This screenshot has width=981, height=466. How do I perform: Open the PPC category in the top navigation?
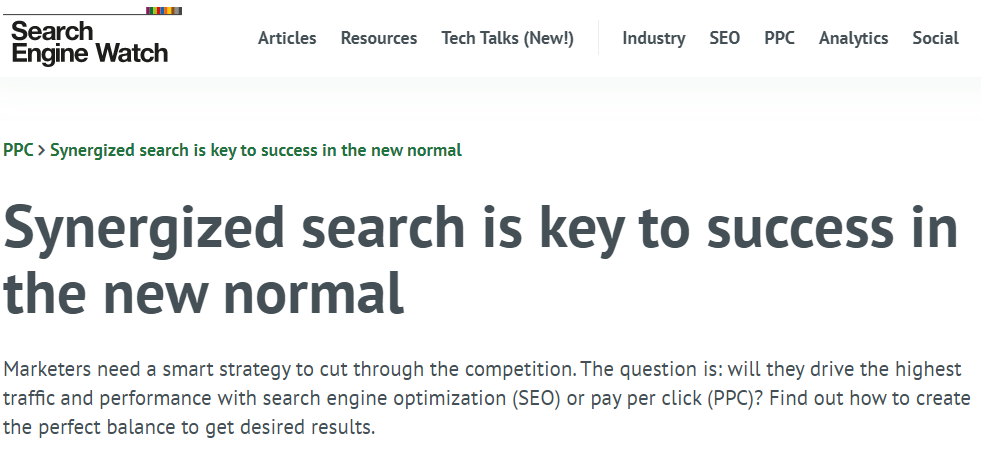coord(780,38)
